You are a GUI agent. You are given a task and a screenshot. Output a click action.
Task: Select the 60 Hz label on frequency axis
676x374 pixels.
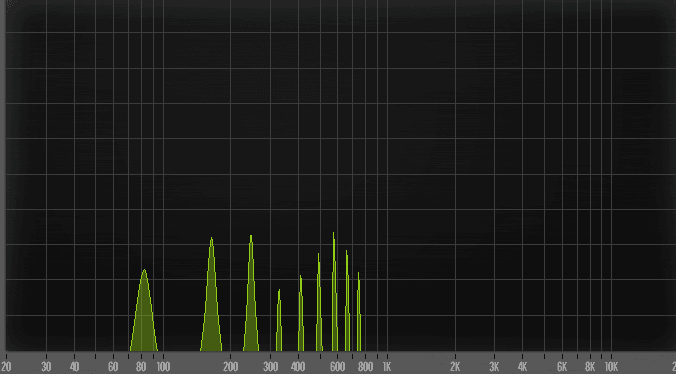coord(113,367)
